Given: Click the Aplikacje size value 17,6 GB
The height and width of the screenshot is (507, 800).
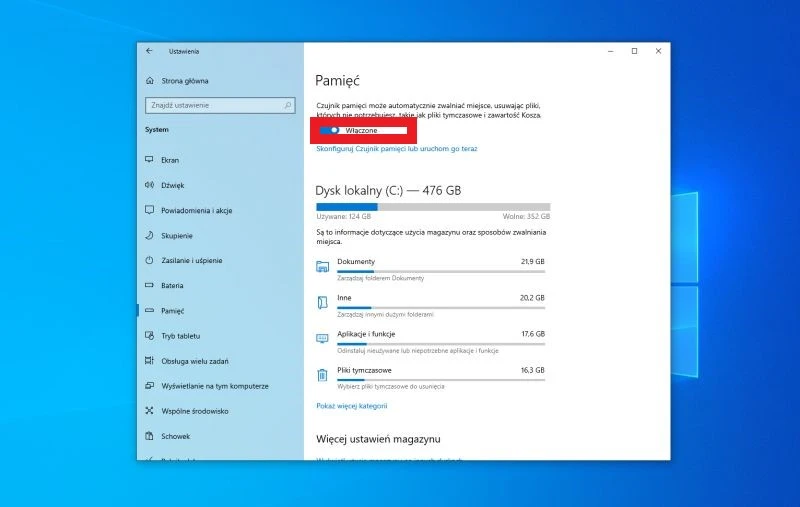Looking at the screenshot, I should (533, 334).
